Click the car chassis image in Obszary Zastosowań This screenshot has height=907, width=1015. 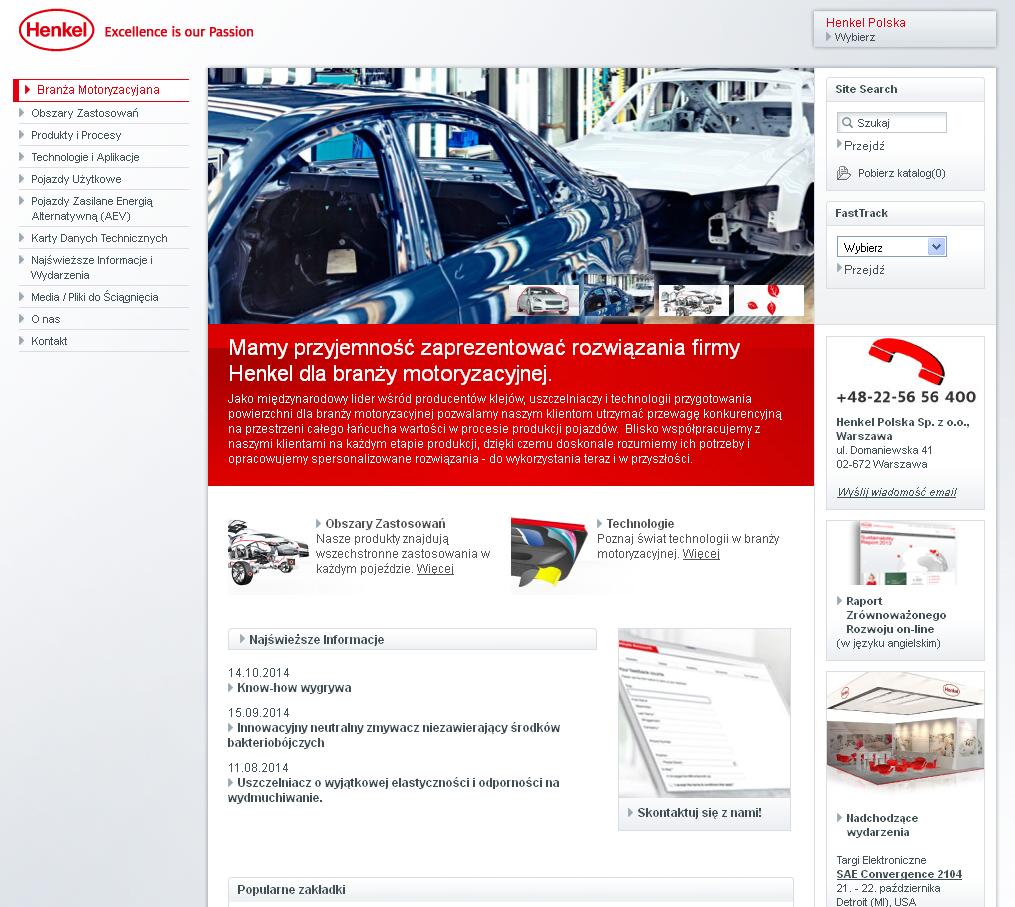pos(268,553)
